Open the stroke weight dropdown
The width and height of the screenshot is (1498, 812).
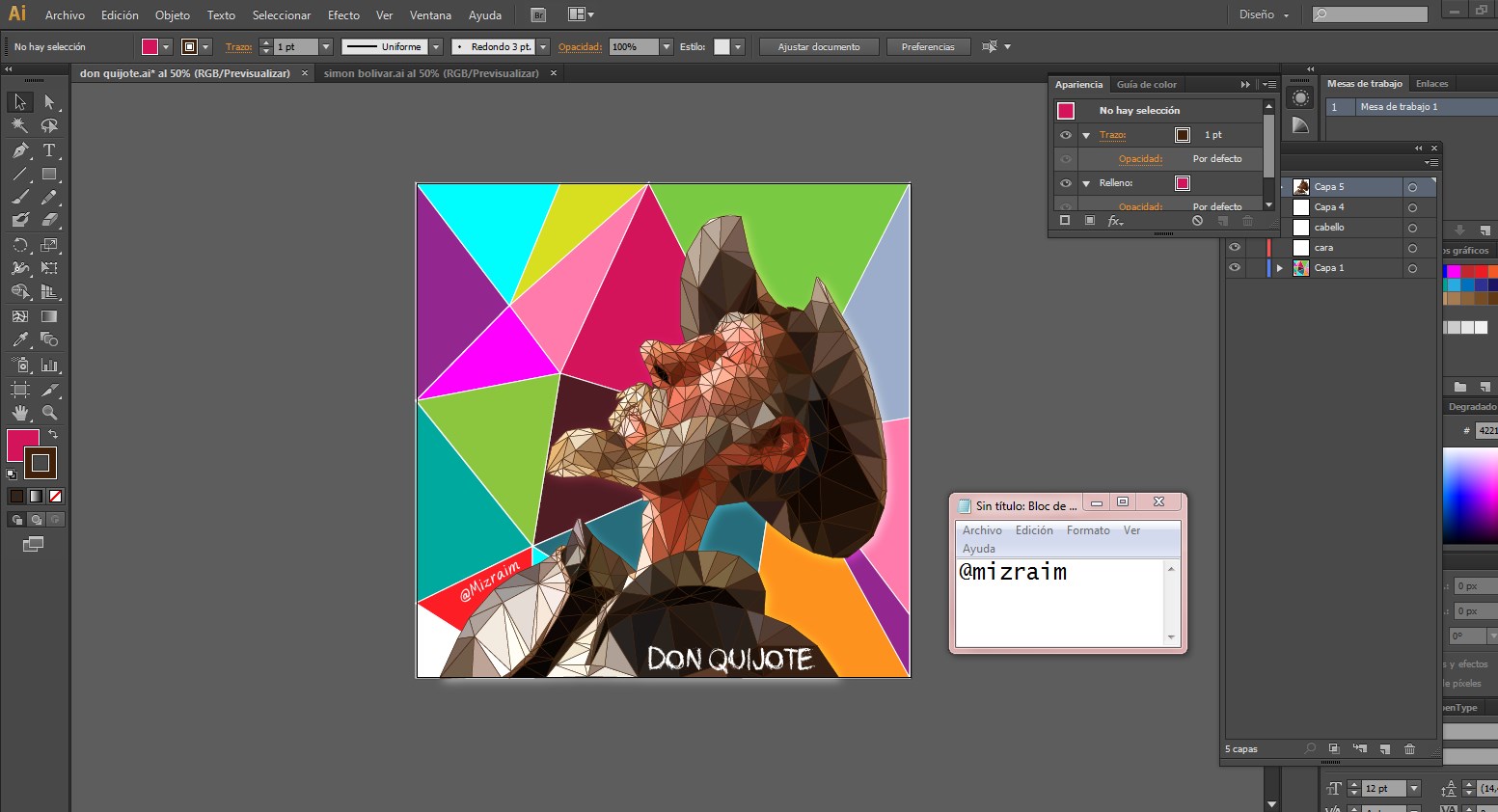(326, 46)
